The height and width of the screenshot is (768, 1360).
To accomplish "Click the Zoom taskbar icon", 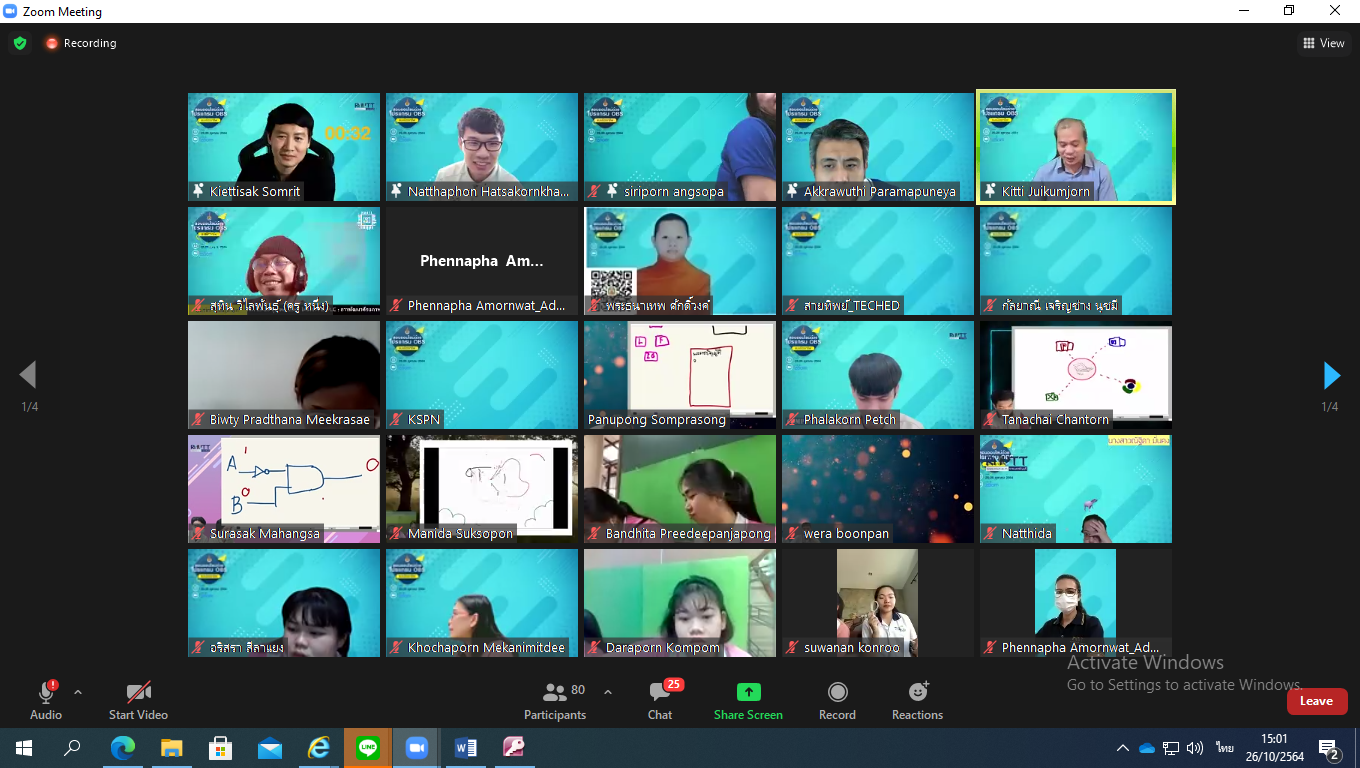I will (417, 748).
